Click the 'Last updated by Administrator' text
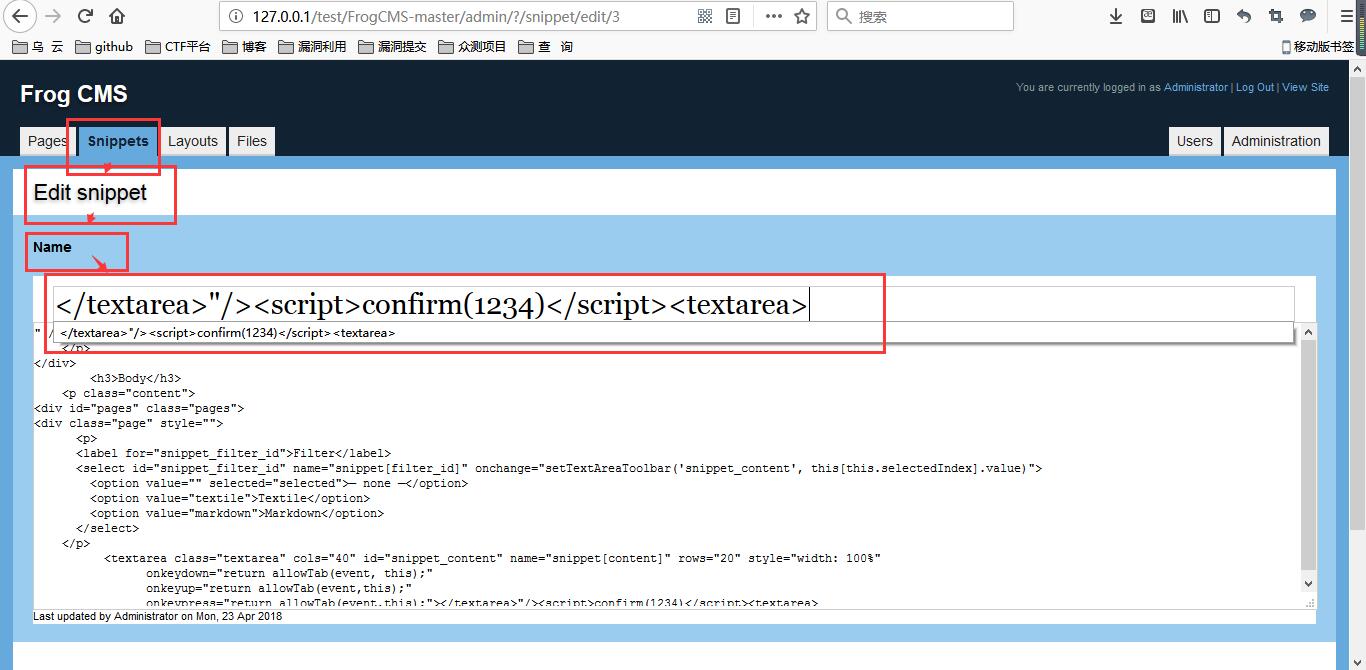This screenshot has width=1366, height=670. click(x=158, y=616)
